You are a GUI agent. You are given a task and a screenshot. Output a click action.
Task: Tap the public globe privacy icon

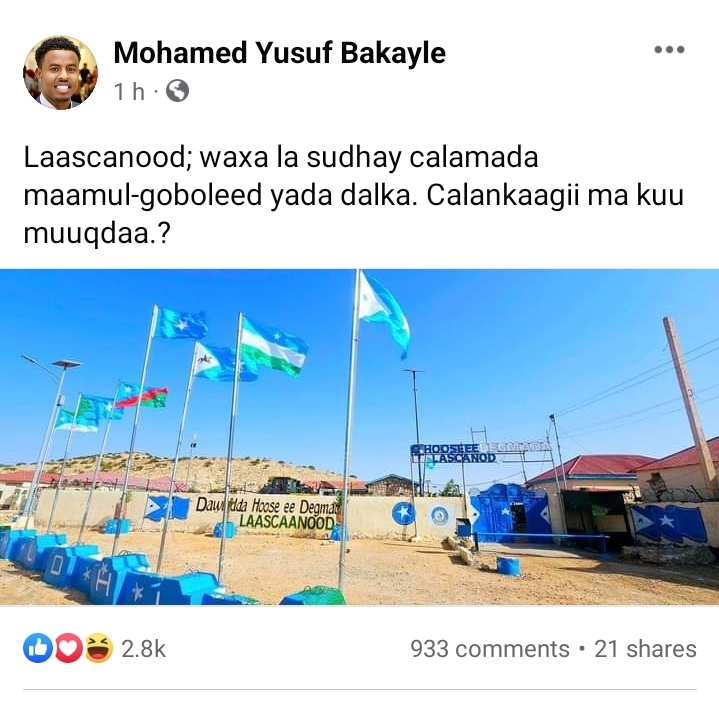(x=177, y=91)
